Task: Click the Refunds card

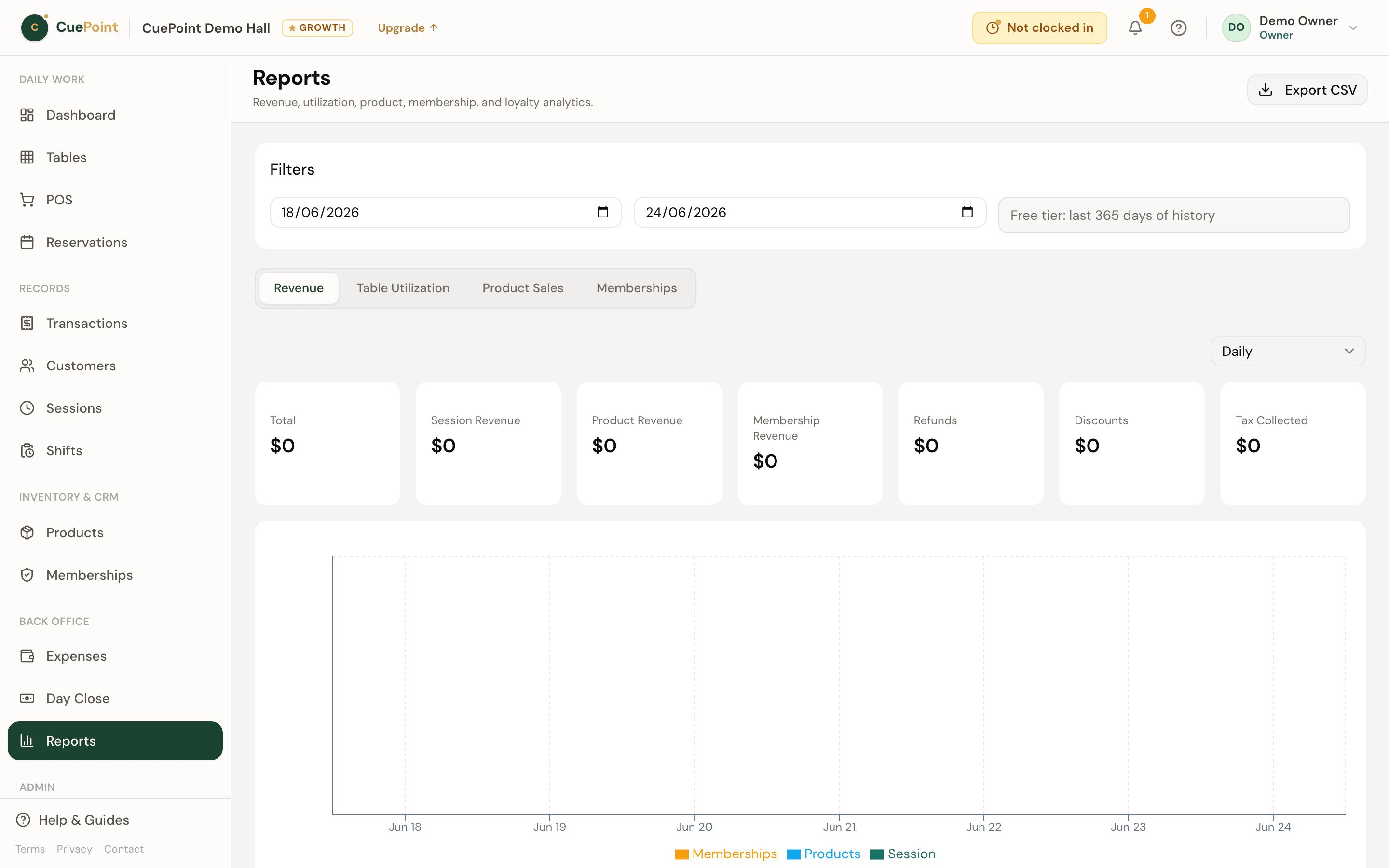Action: [x=970, y=444]
